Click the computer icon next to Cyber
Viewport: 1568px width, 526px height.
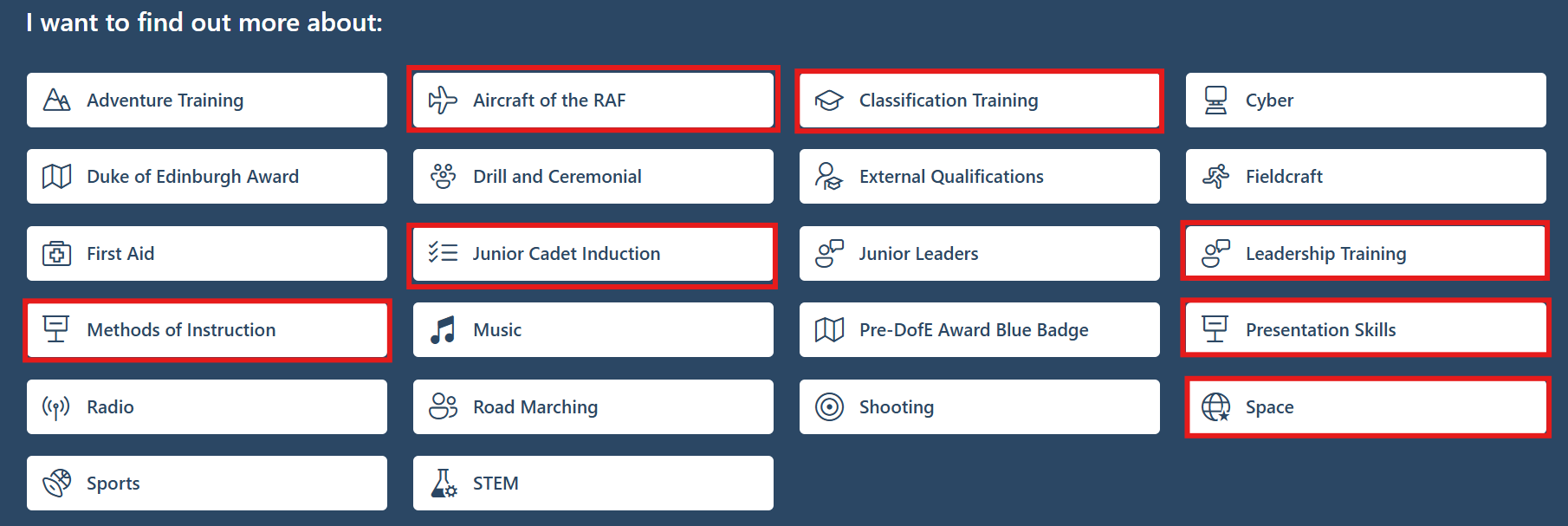[x=1215, y=101]
